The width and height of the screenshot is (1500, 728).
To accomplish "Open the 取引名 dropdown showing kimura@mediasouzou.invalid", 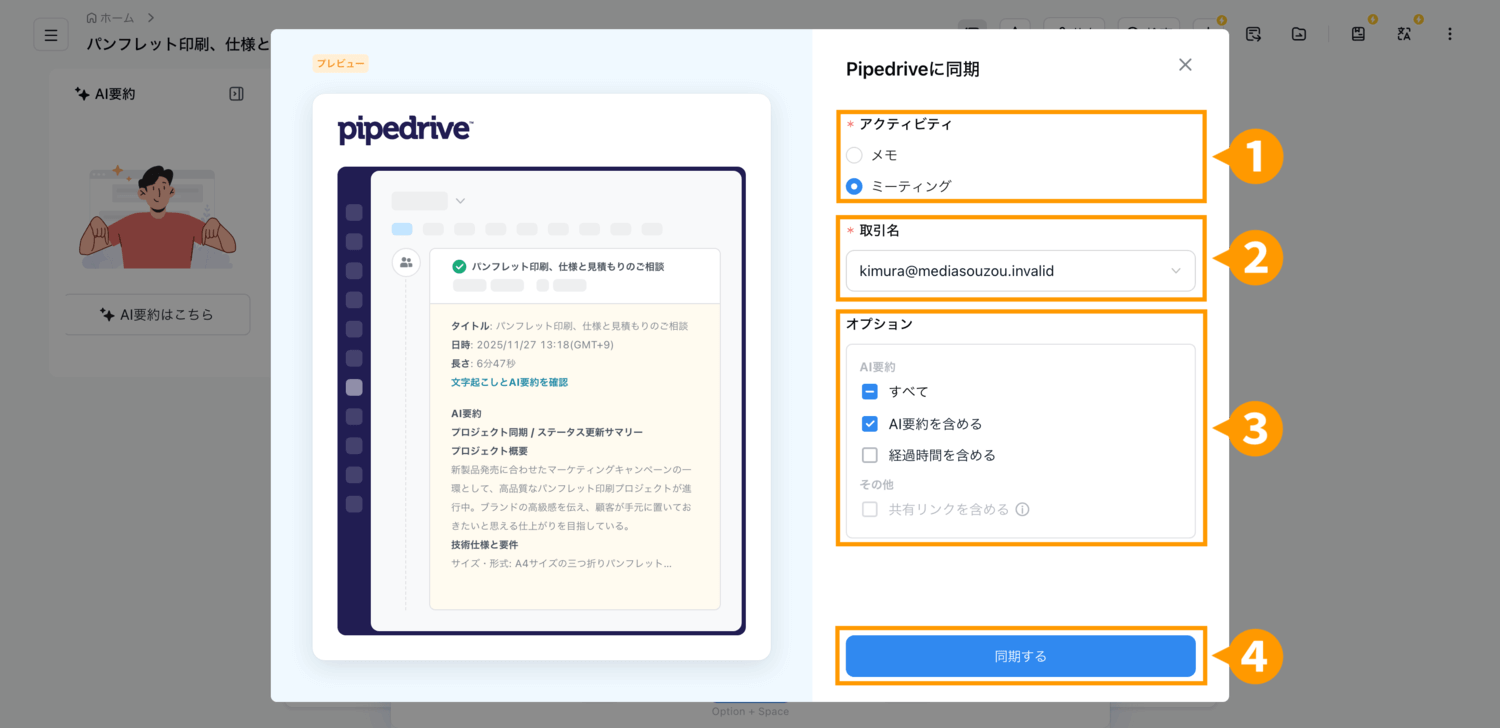I will (x=1020, y=271).
